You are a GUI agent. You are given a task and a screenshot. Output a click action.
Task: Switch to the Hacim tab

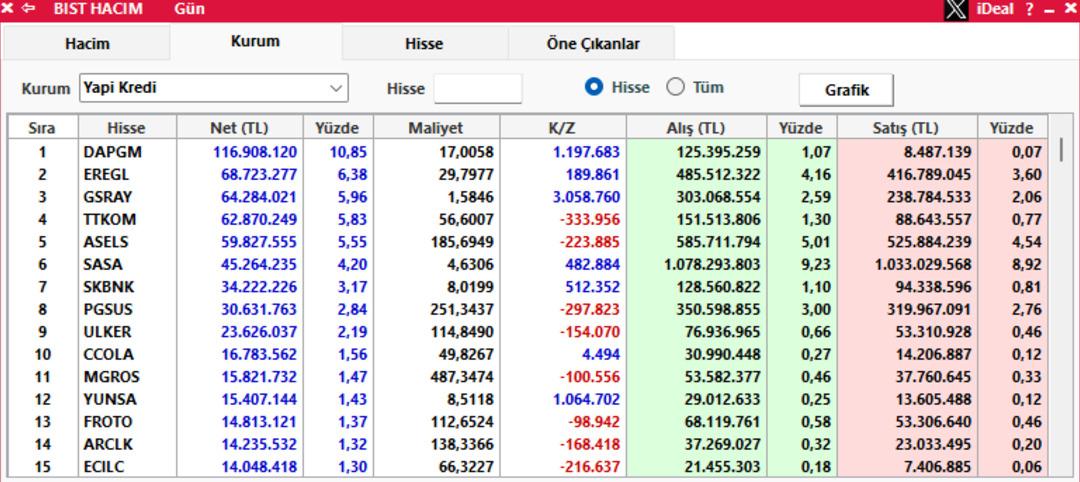[87, 44]
